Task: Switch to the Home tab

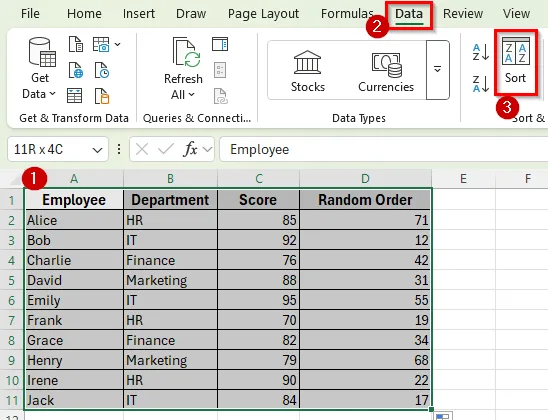Action: point(84,14)
